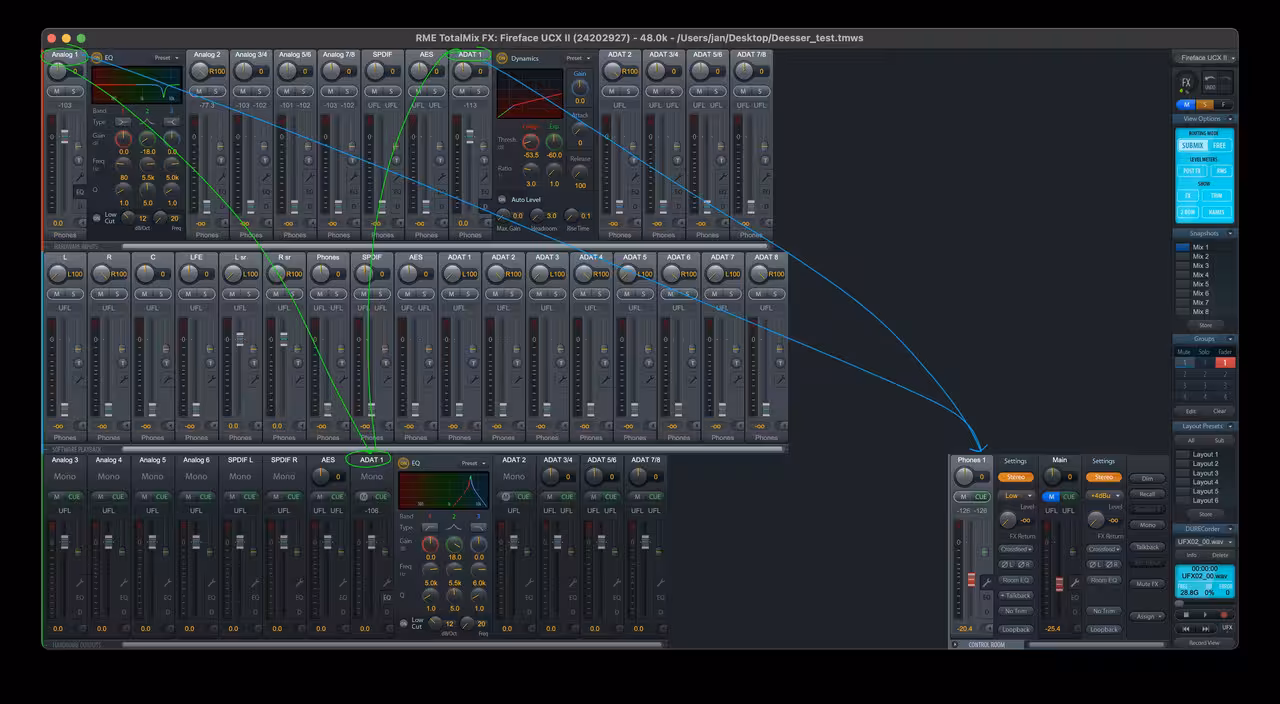Viewport: 1280px width, 704px height.
Task: Toggle Low Cut on in the input EQ
Action: click(96, 218)
